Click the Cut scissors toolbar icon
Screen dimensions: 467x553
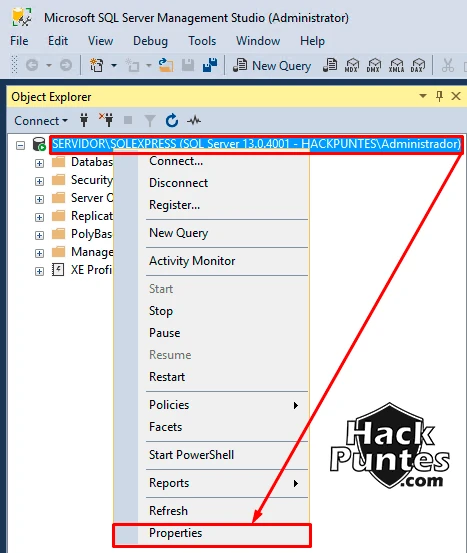click(x=448, y=66)
